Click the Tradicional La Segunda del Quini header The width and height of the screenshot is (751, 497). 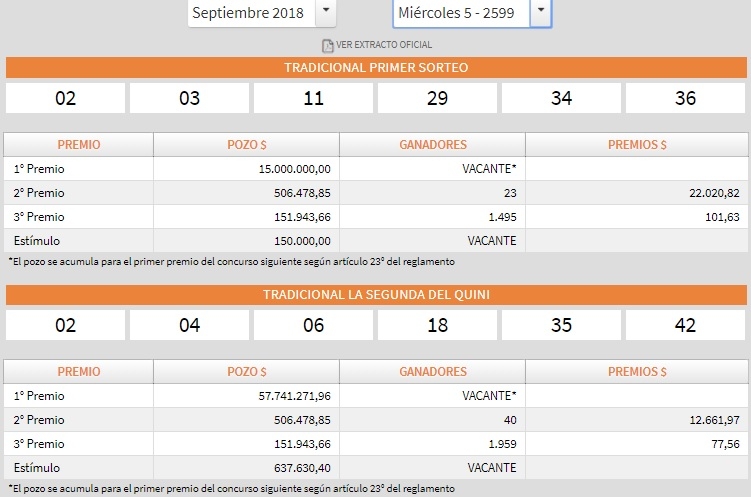376,295
